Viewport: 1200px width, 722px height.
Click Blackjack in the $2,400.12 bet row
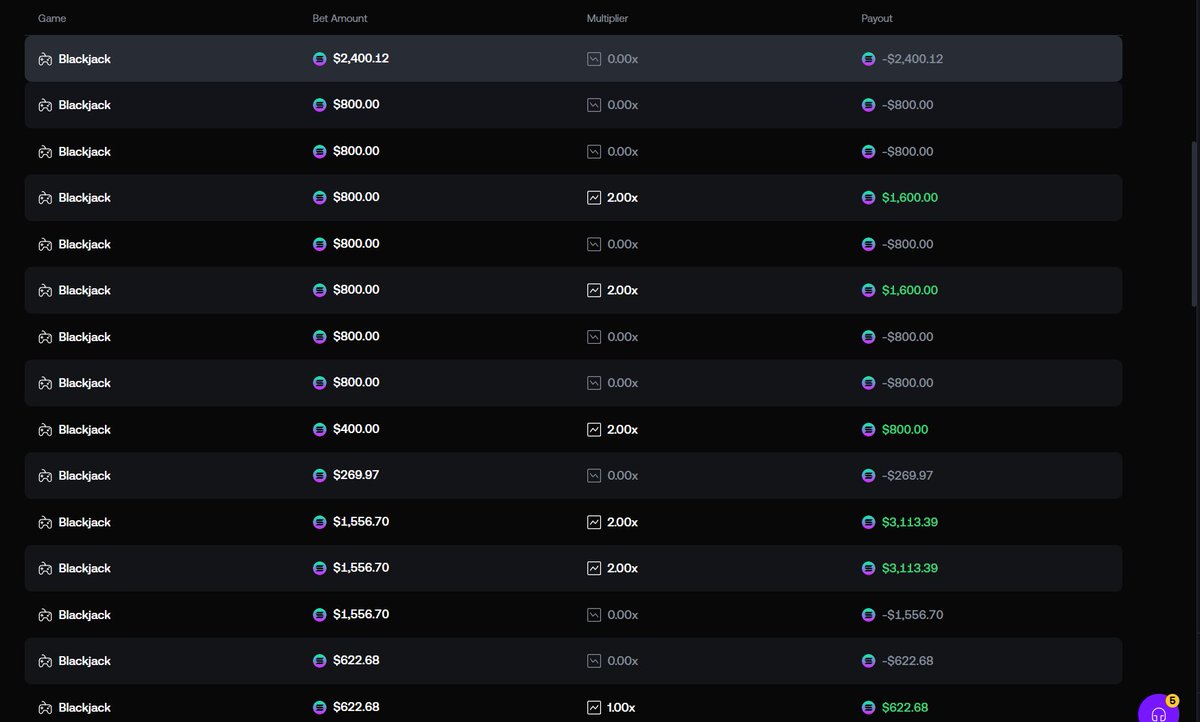click(85, 59)
